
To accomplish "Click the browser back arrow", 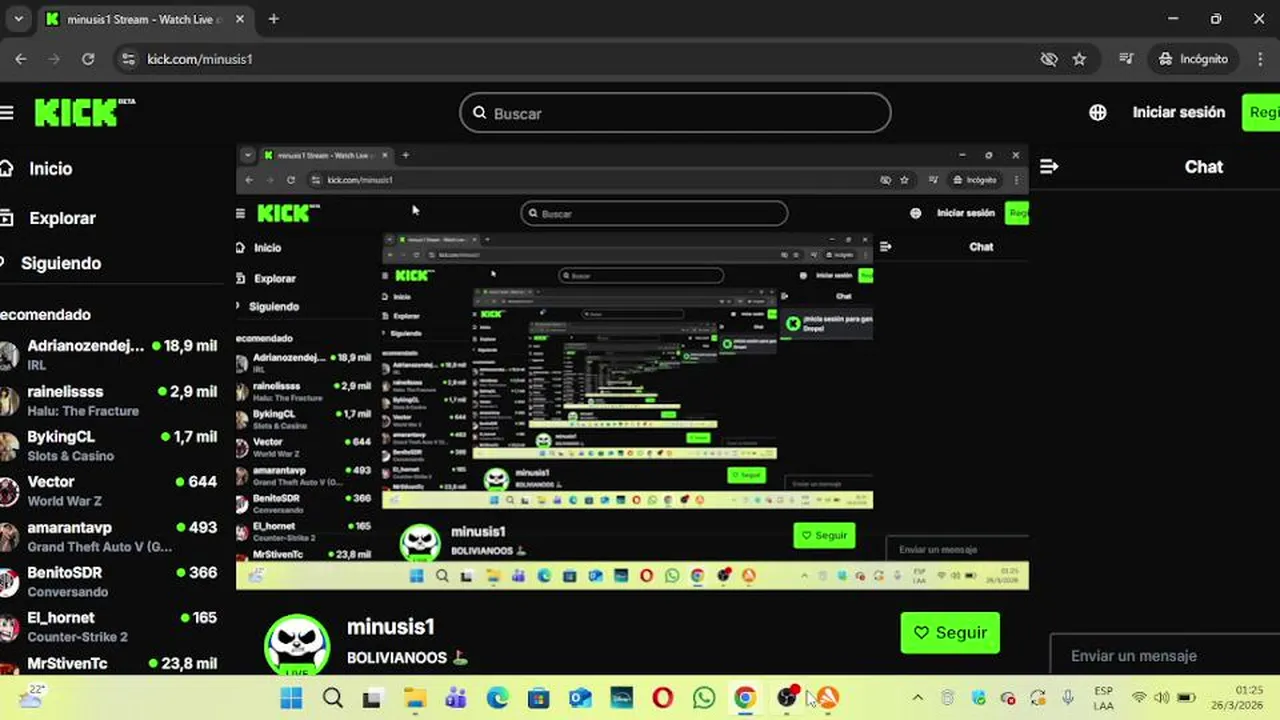I will (21, 59).
